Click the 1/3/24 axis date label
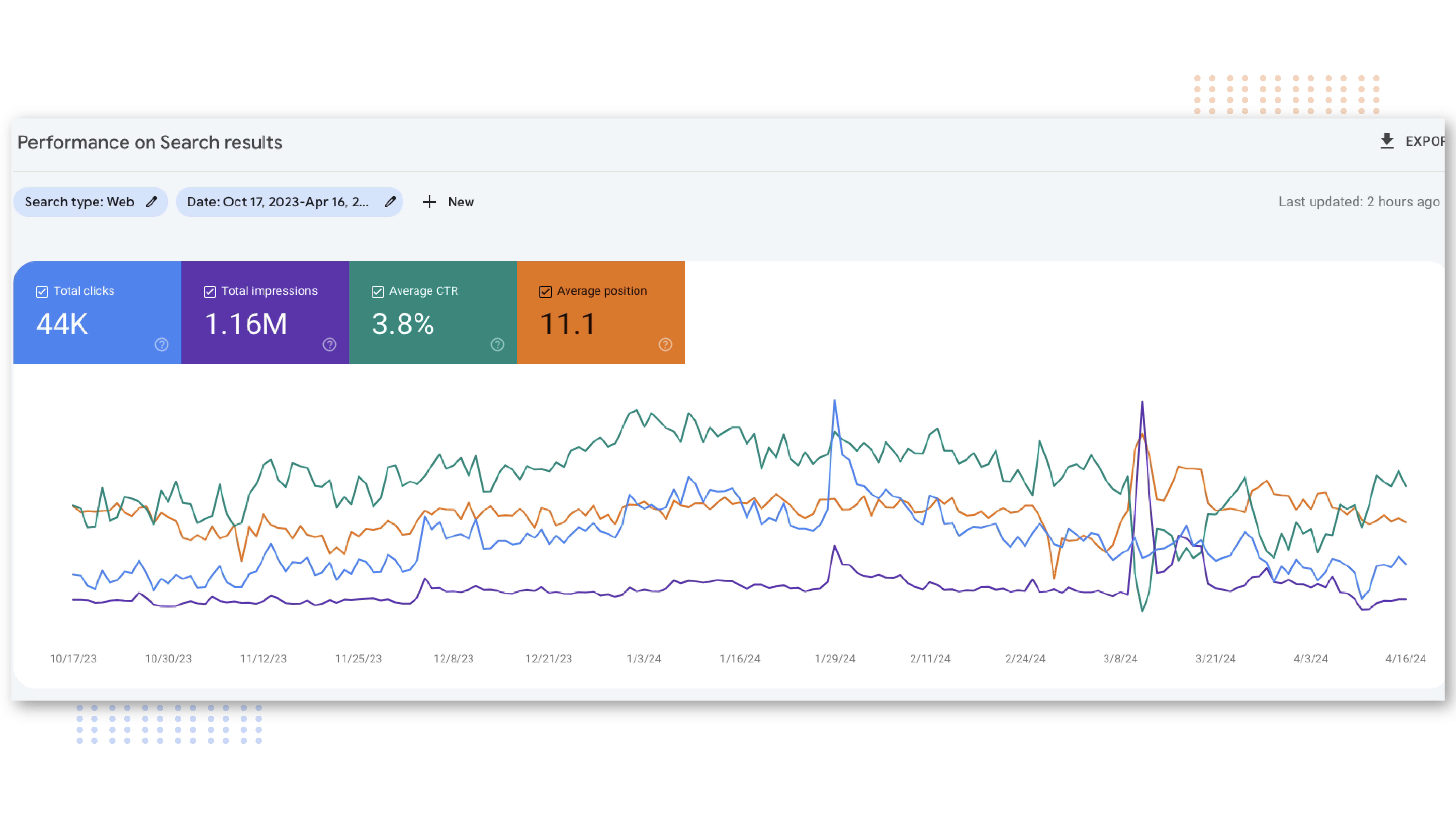This screenshot has height=819, width=1456. pos(644,658)
